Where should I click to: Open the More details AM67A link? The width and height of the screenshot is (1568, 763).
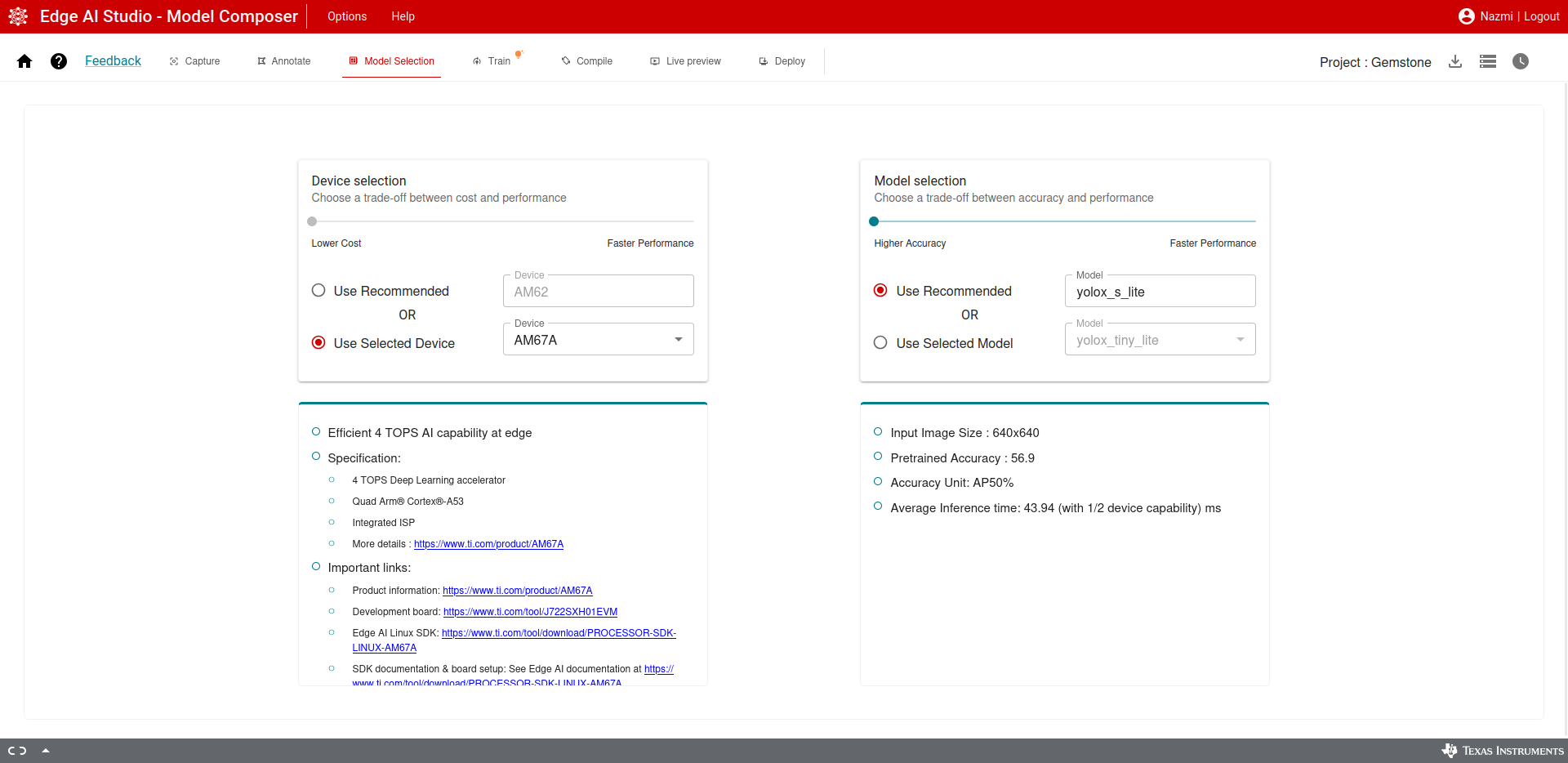coord(488,544)
